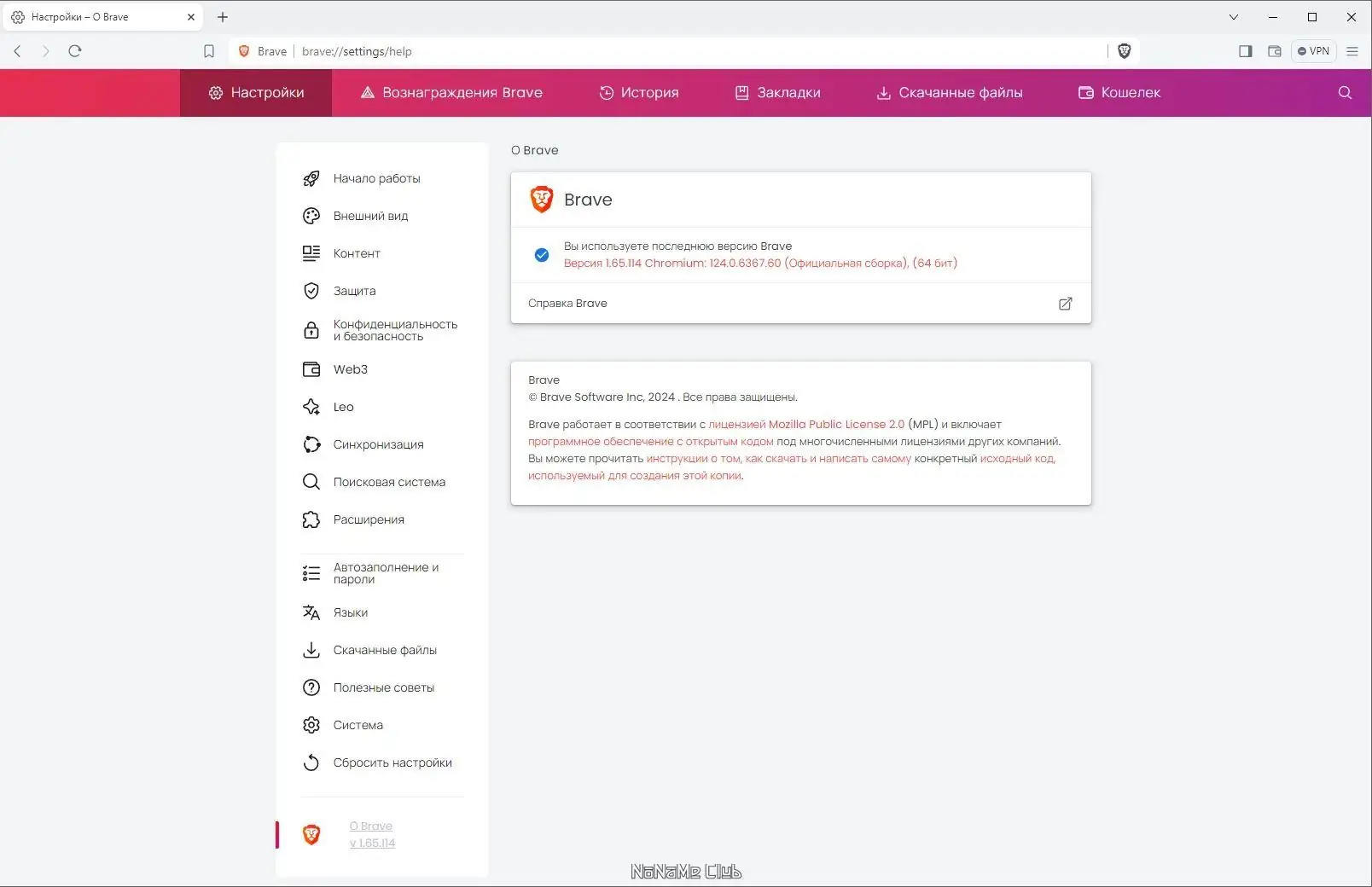
Task: Open Поисковая система settings section
Action: [390, 482]
